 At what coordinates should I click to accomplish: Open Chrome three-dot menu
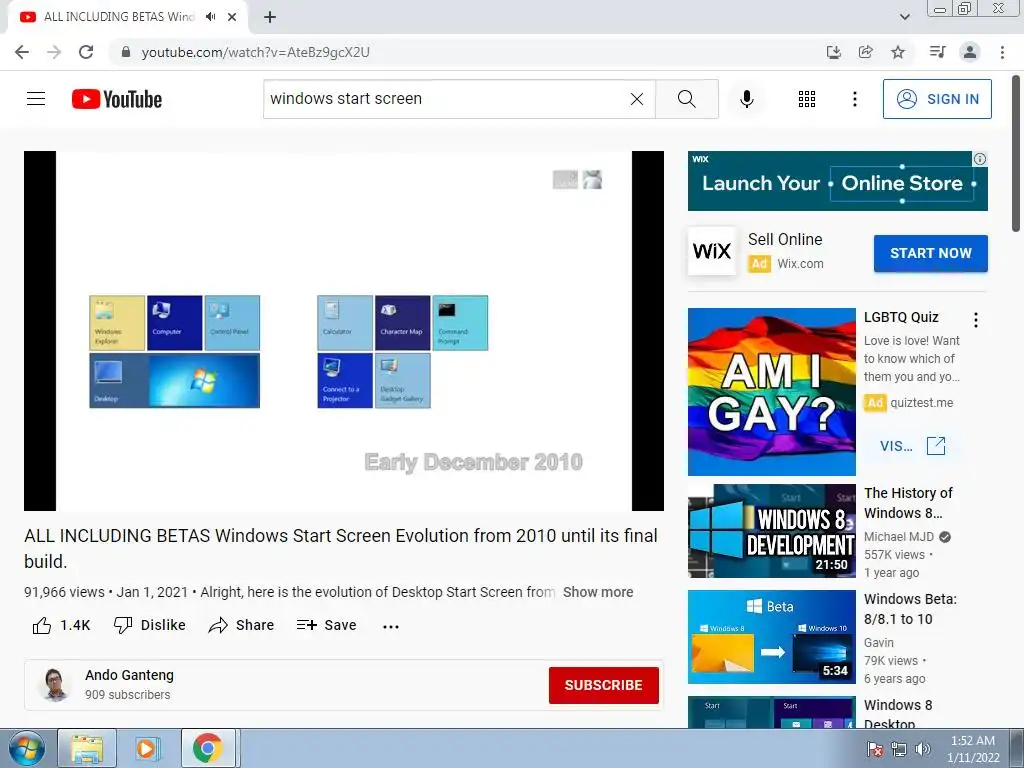(1002, 52)
